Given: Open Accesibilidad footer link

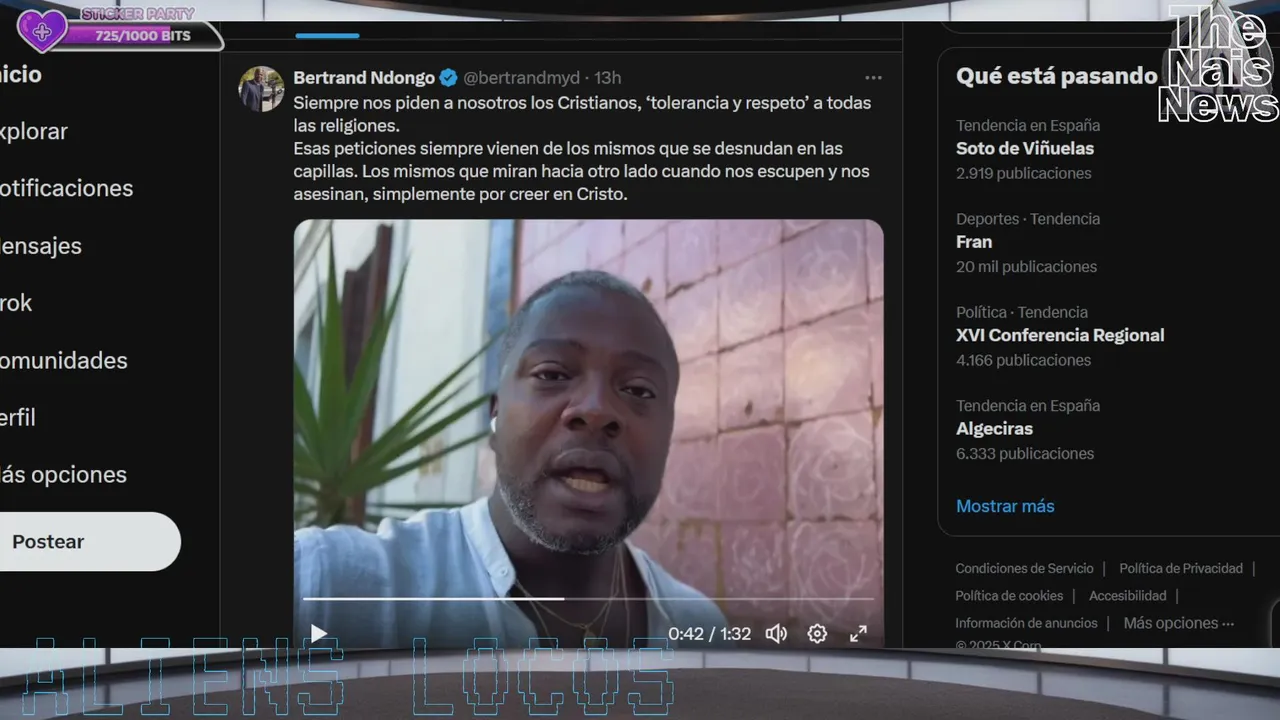Looking at the screenshot, I should [1128, 595].
